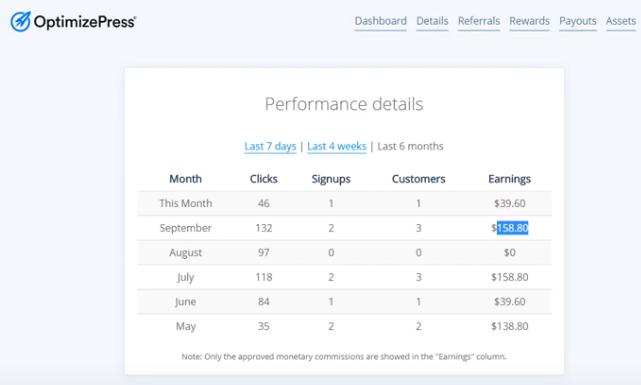Image resolution: width=641 pixels, height=385 pixels.
Task: Select the This Month row label
Action: point(186,203)
